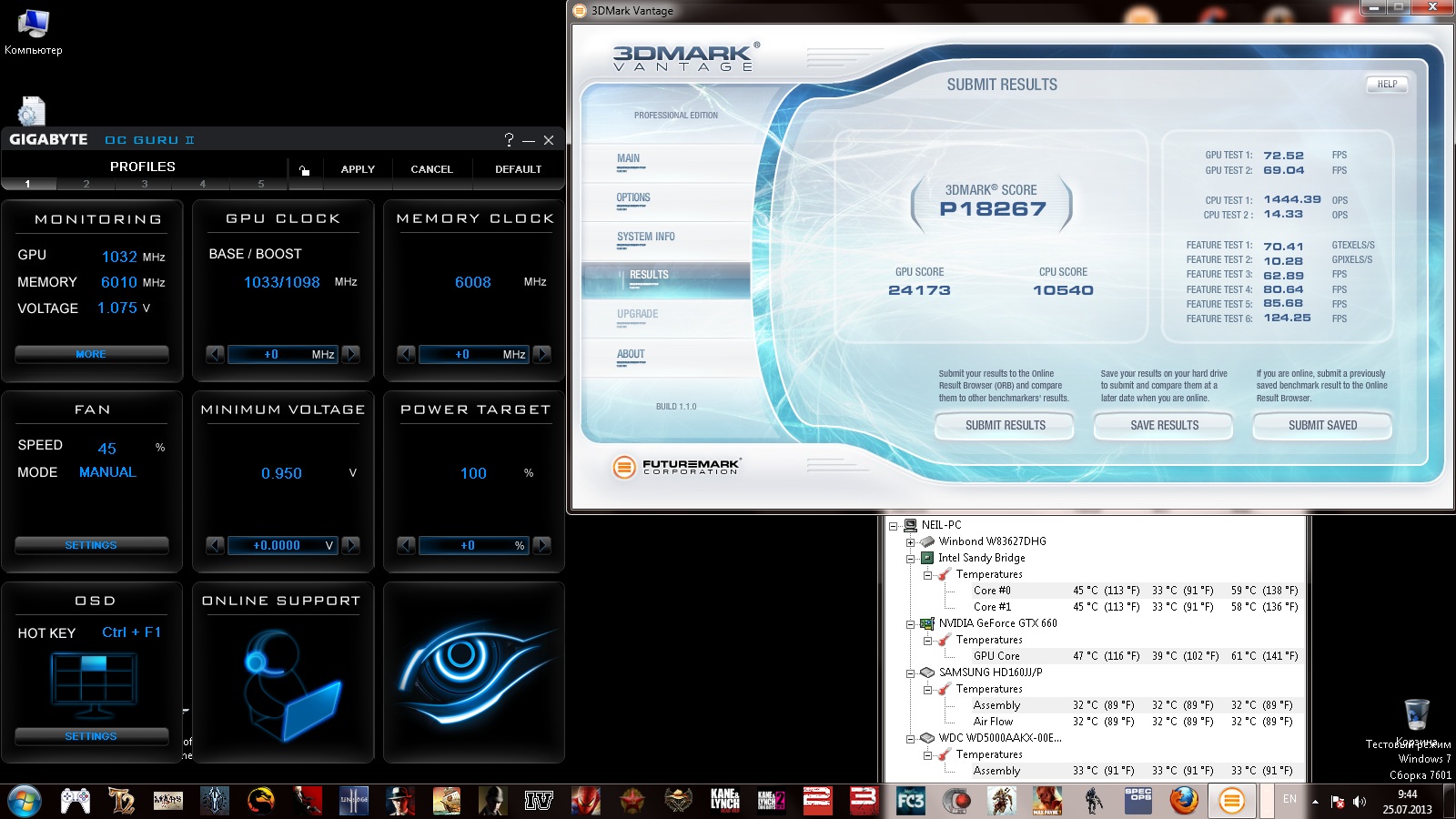The image size is (1456, 819).
Task: Collapse the SAMSUNG HD160JJ/P node
Action: click(910, 673)
